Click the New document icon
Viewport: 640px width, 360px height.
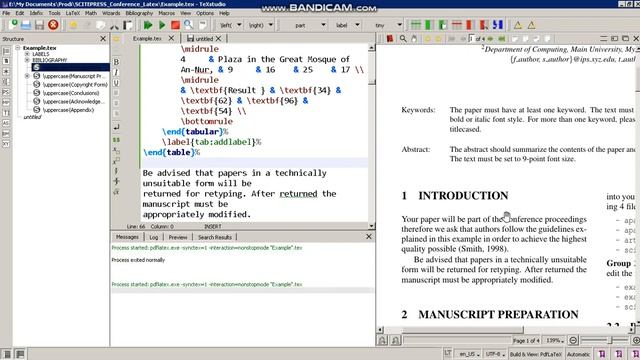tap(13, 25)
